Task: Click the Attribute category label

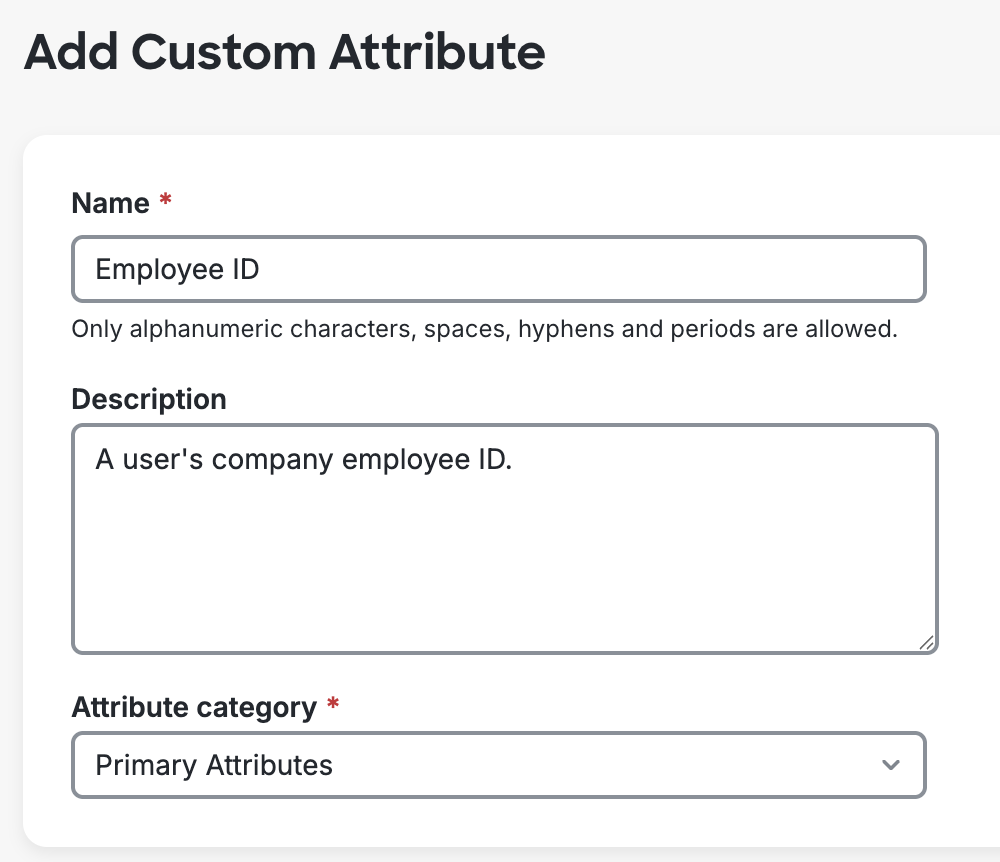Action: click(193, 707)
